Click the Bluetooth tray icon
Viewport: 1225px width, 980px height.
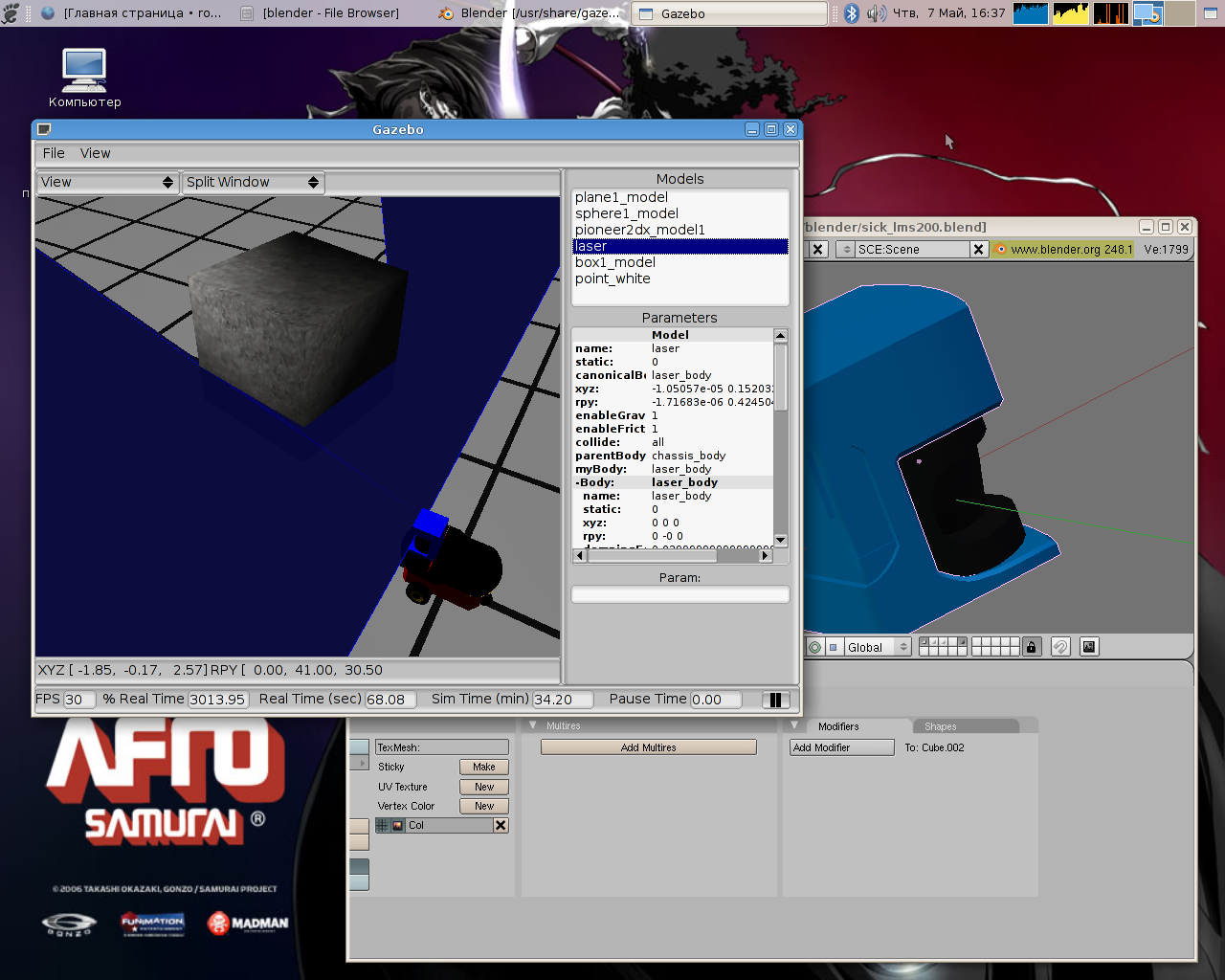(x=852, y=13)
